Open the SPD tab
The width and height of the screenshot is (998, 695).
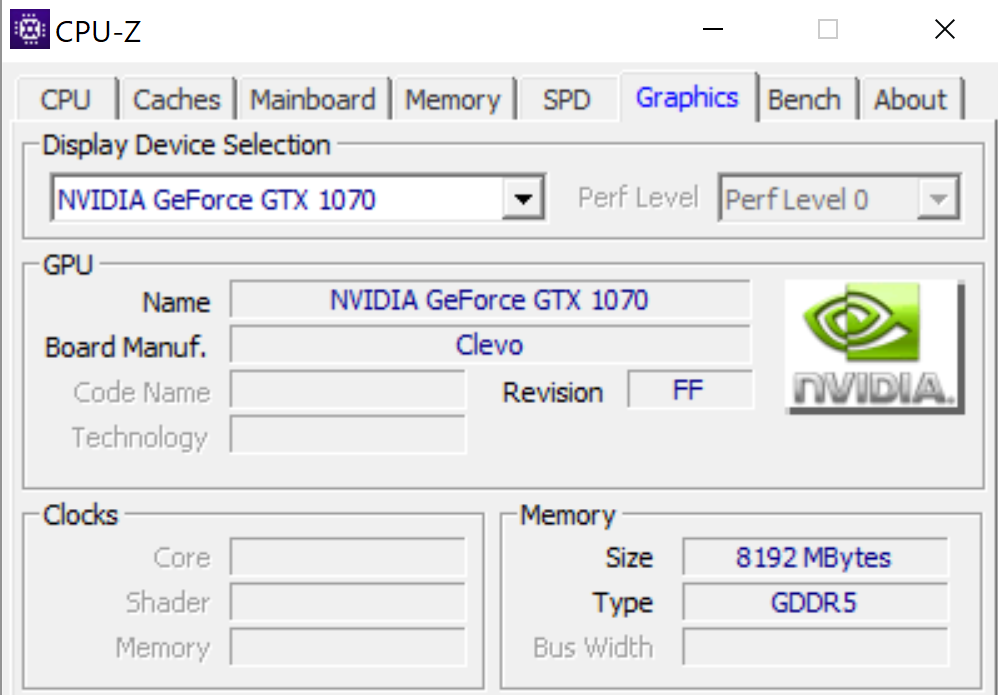point(566,99)
